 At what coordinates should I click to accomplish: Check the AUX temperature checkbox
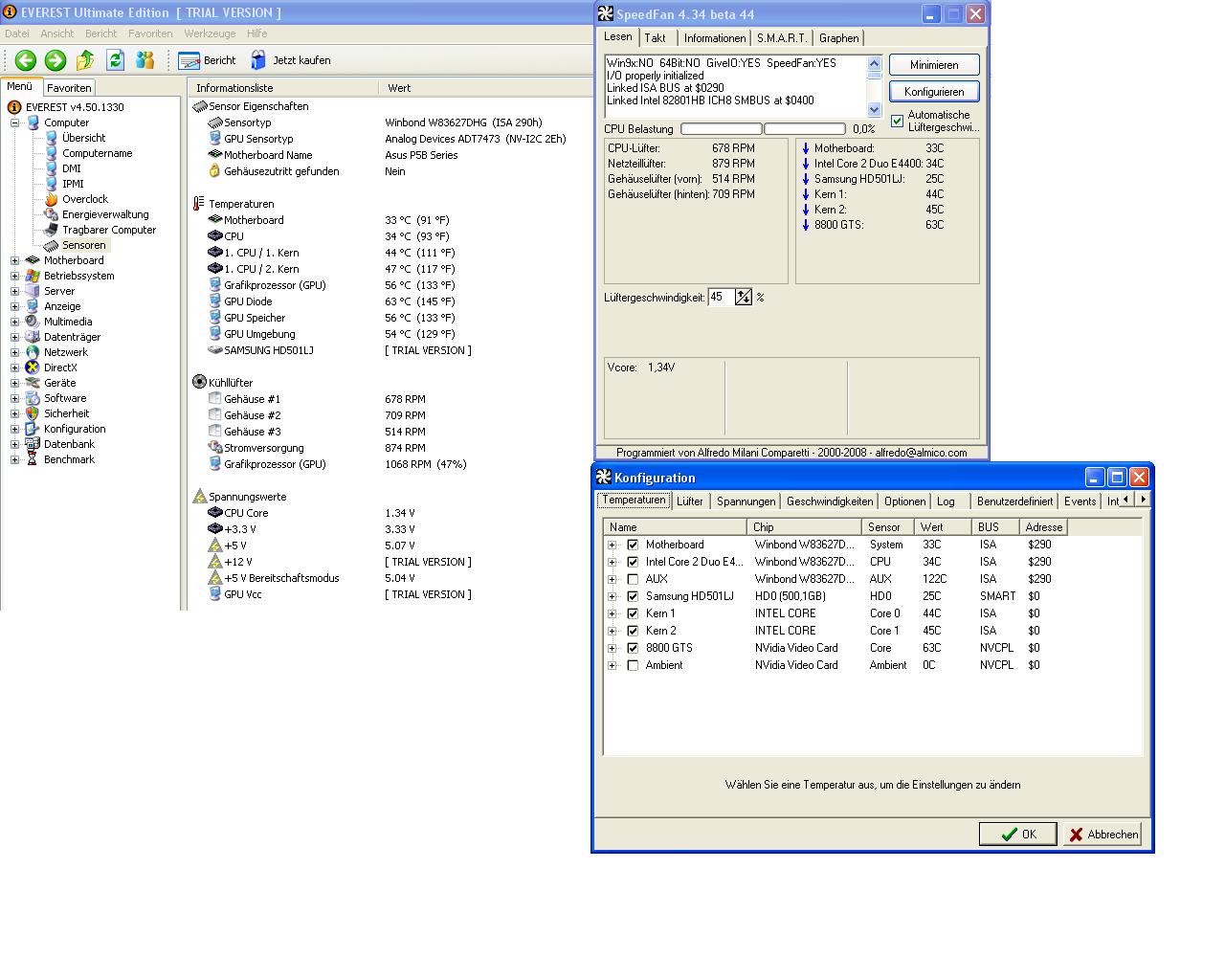click(x=633, y=579)
